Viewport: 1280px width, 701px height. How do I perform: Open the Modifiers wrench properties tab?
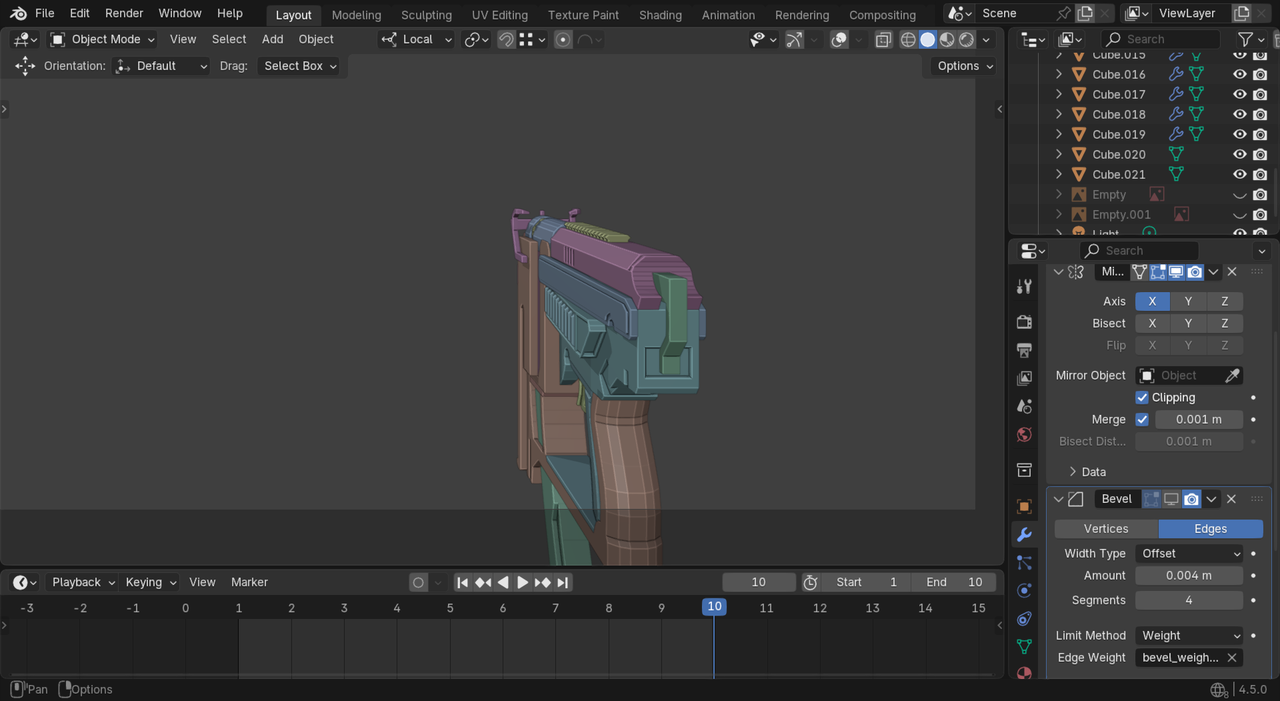point(1024,535)
